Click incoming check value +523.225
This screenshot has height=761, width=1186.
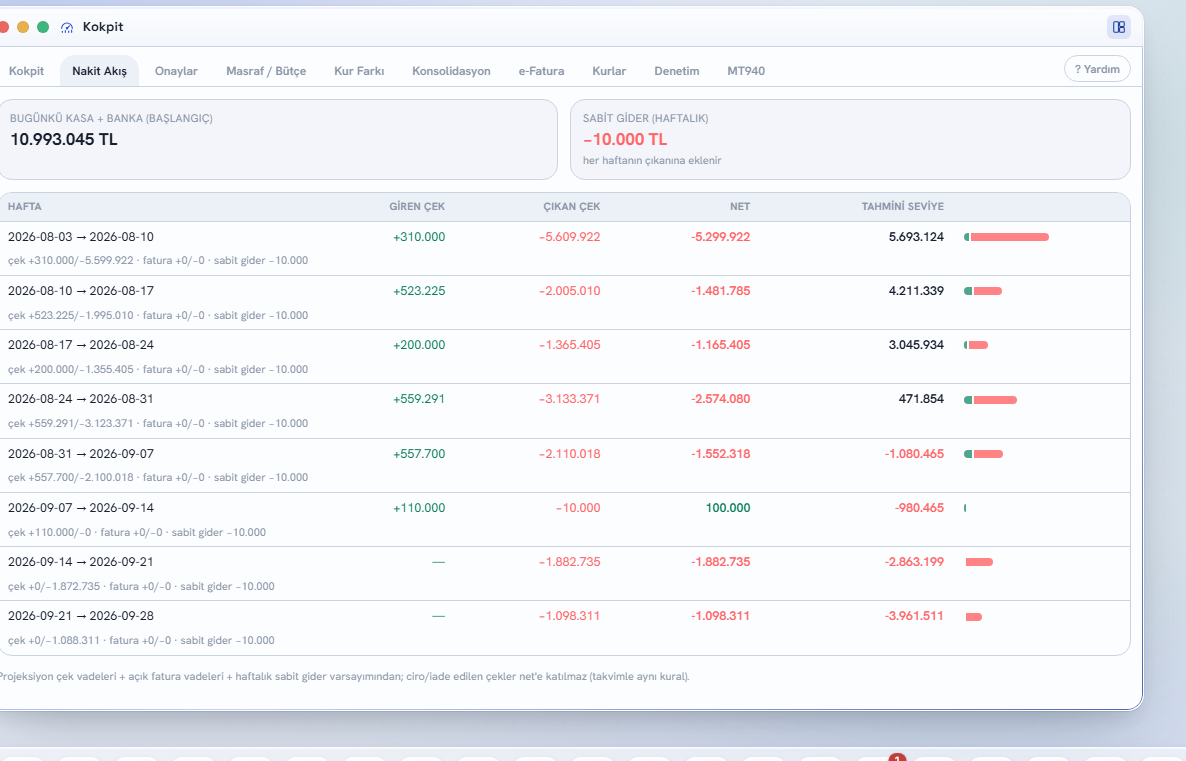(x=419, y=291)
